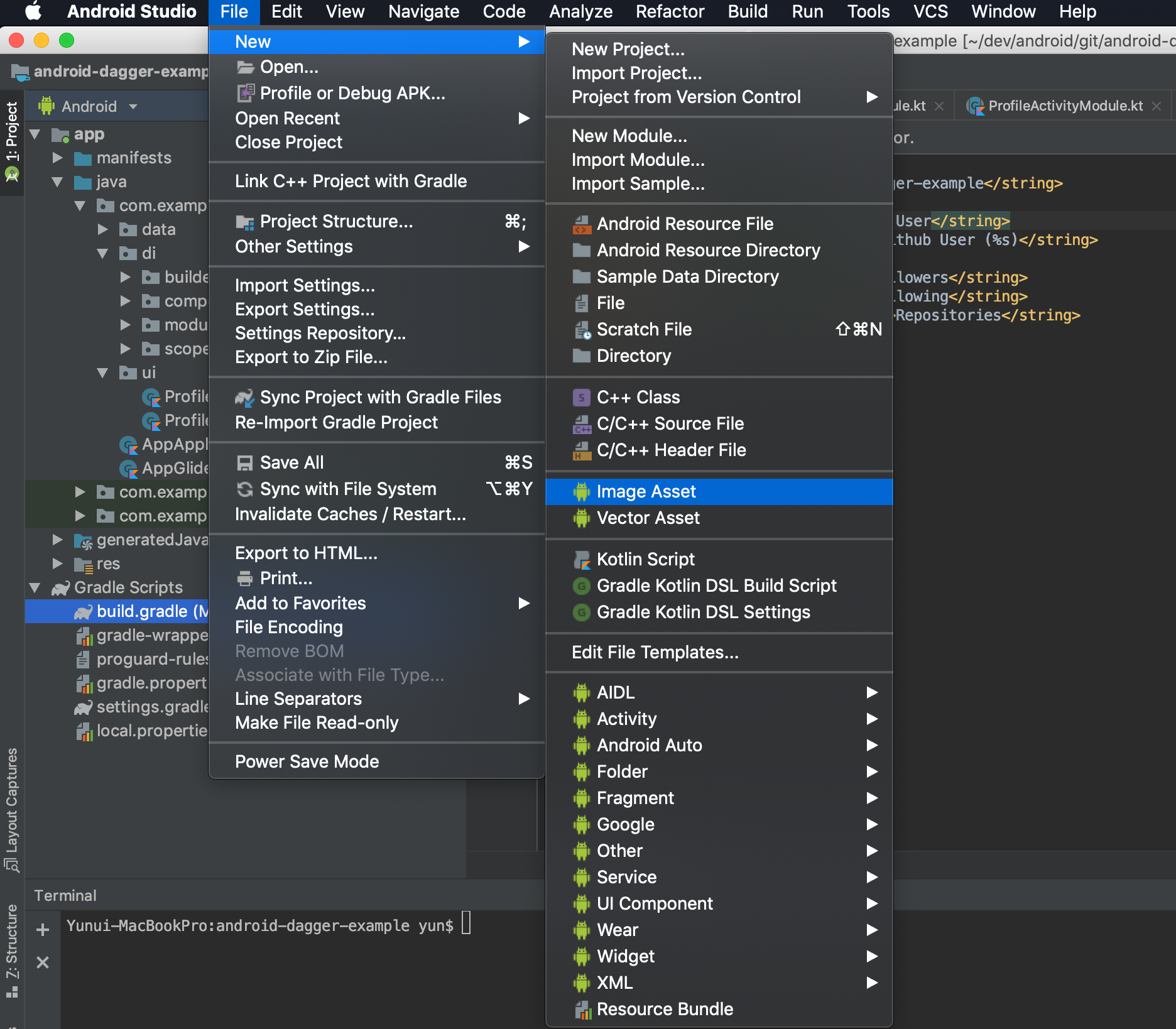Click the Android view selector icon

pos(46,106)
